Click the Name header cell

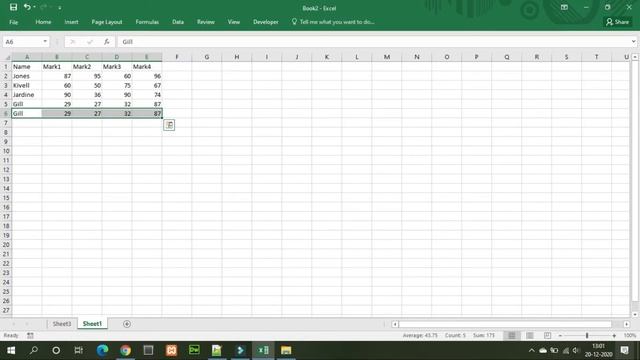(27, 67)
